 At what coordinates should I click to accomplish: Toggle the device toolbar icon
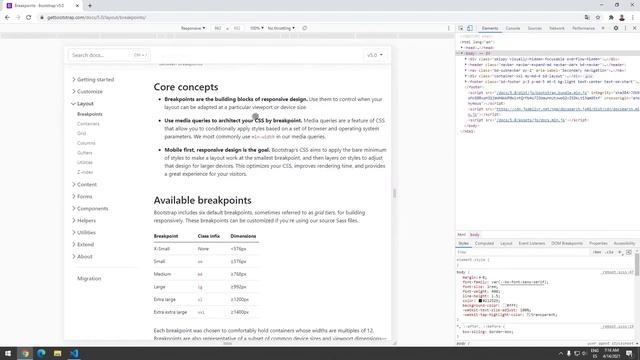(470, 28)
